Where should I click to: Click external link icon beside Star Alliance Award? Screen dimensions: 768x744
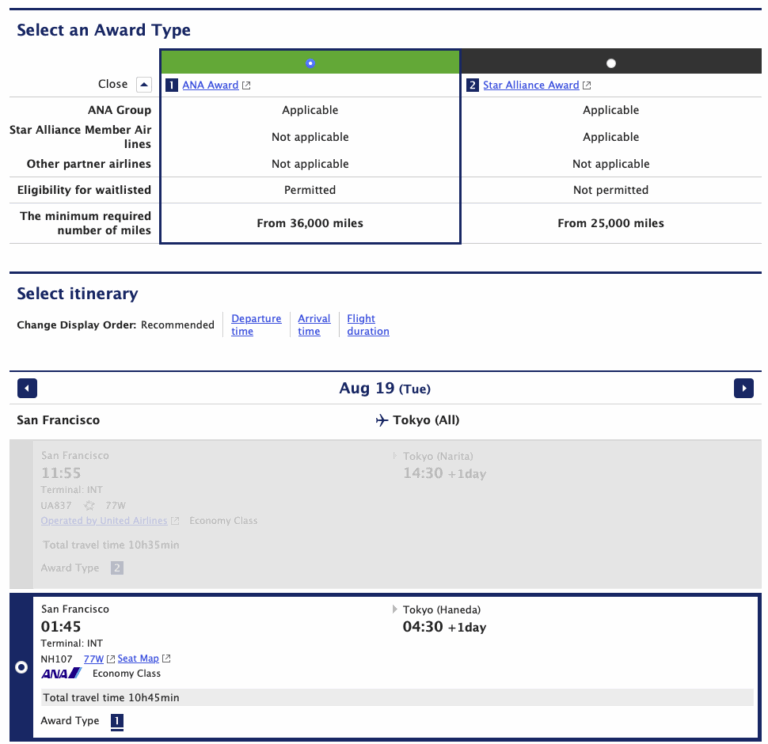[x=587, y=86]
